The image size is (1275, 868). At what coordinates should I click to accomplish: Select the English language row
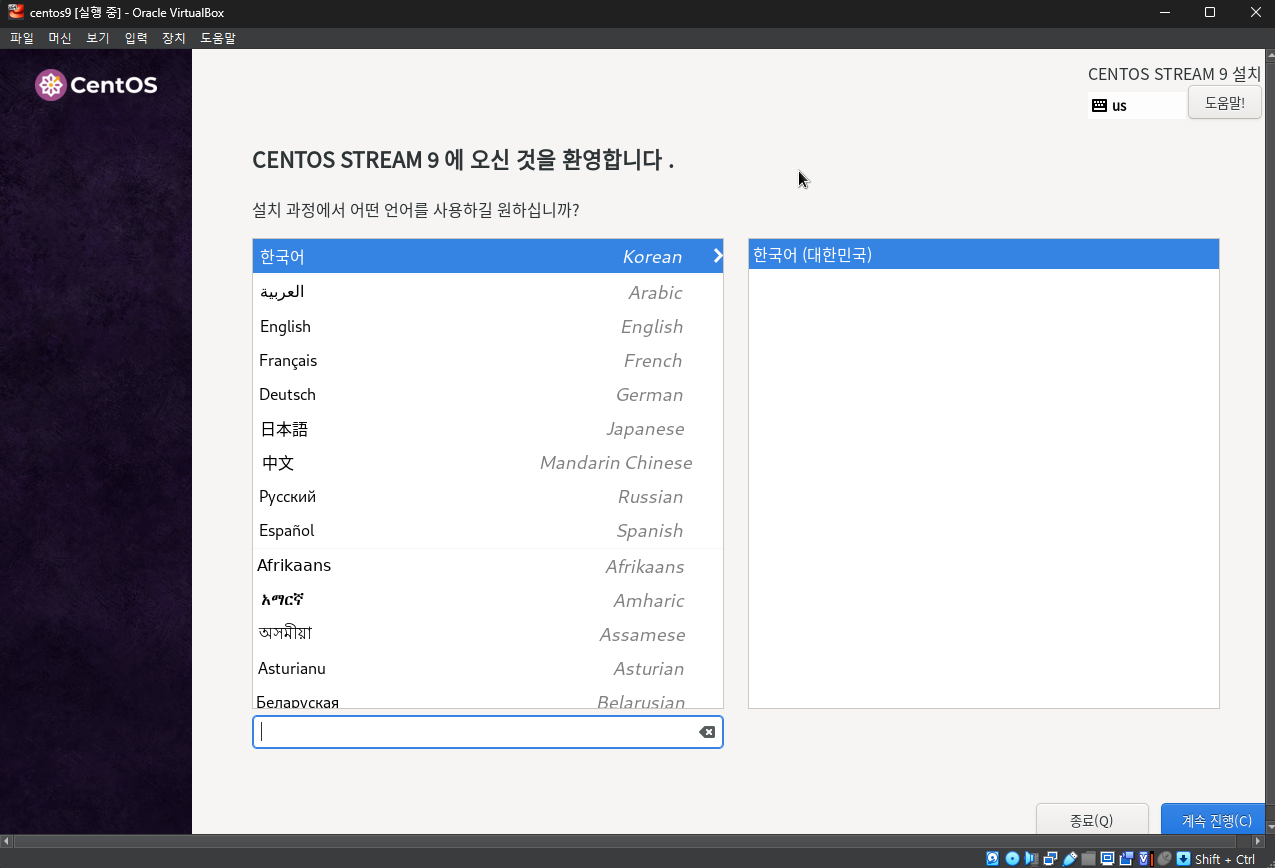pyautogui.click(x=488, y=326)
